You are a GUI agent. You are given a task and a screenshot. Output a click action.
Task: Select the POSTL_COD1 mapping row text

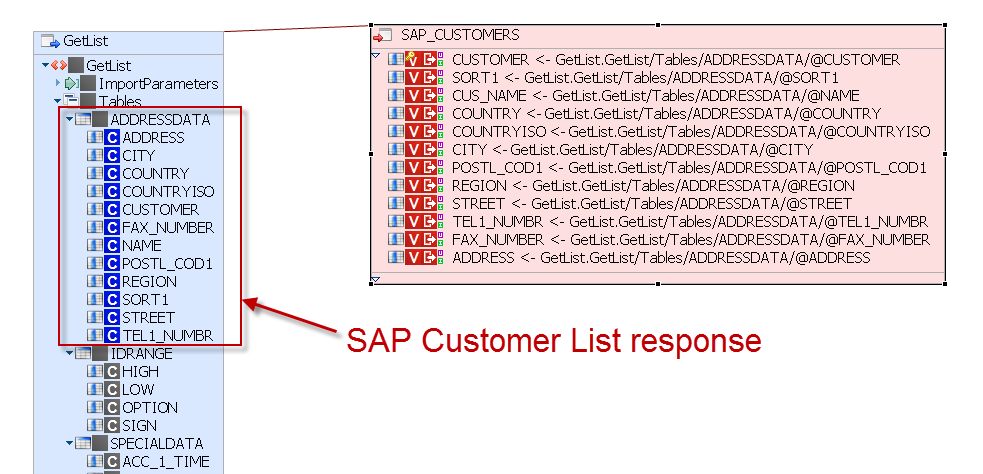(689, 168)
